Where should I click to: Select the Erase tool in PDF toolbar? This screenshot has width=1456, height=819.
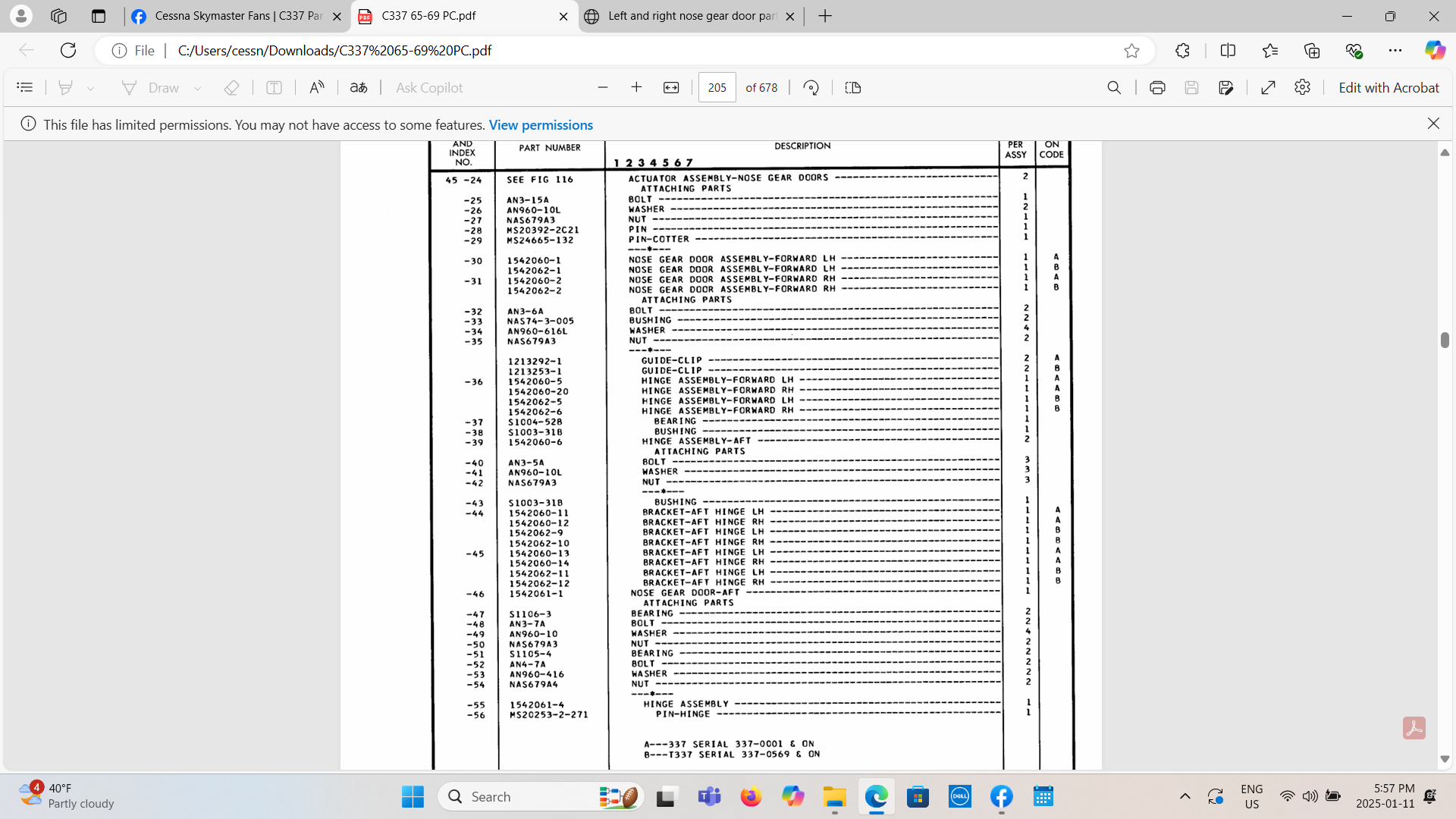pos(231,88)
